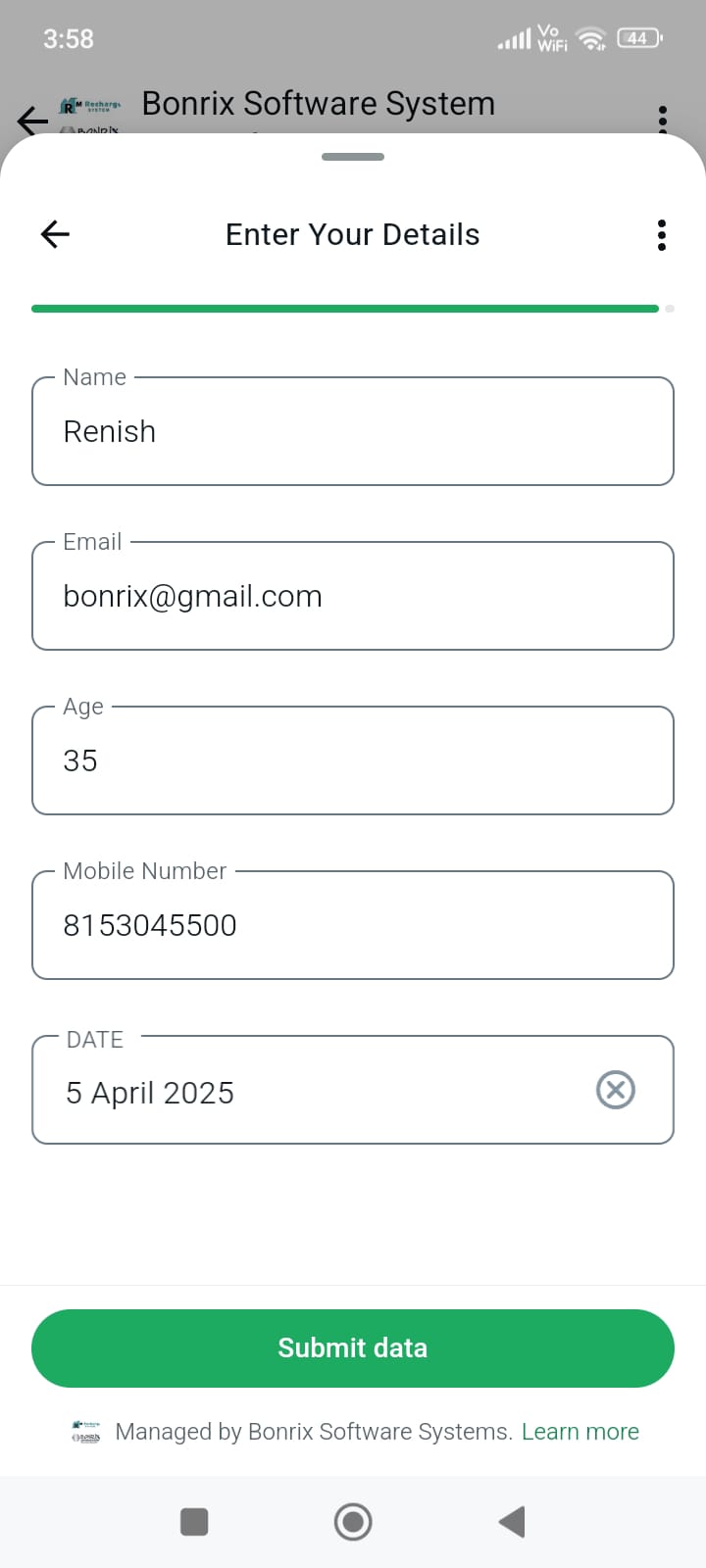
Task: Open Bonrix Software System header options menu
Action: pos(663,118)
